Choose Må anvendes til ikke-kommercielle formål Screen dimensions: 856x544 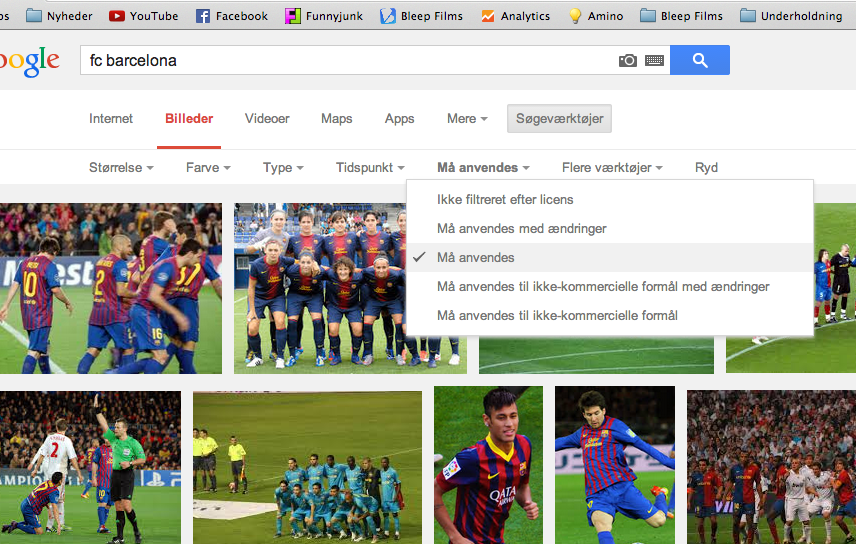[x=610, y=315]
